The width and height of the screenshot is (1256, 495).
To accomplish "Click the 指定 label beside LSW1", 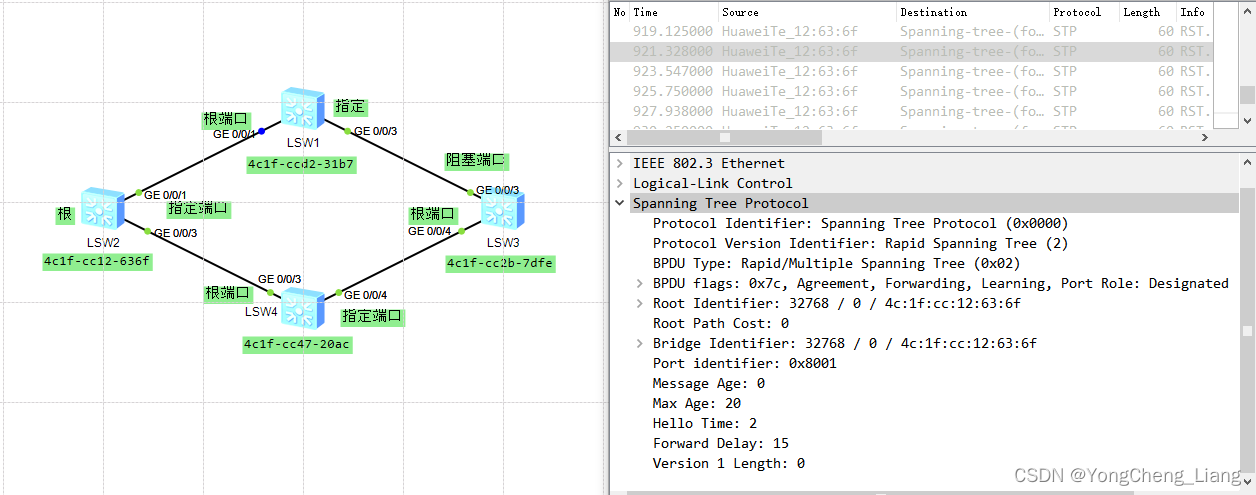I will coord(350,106).
